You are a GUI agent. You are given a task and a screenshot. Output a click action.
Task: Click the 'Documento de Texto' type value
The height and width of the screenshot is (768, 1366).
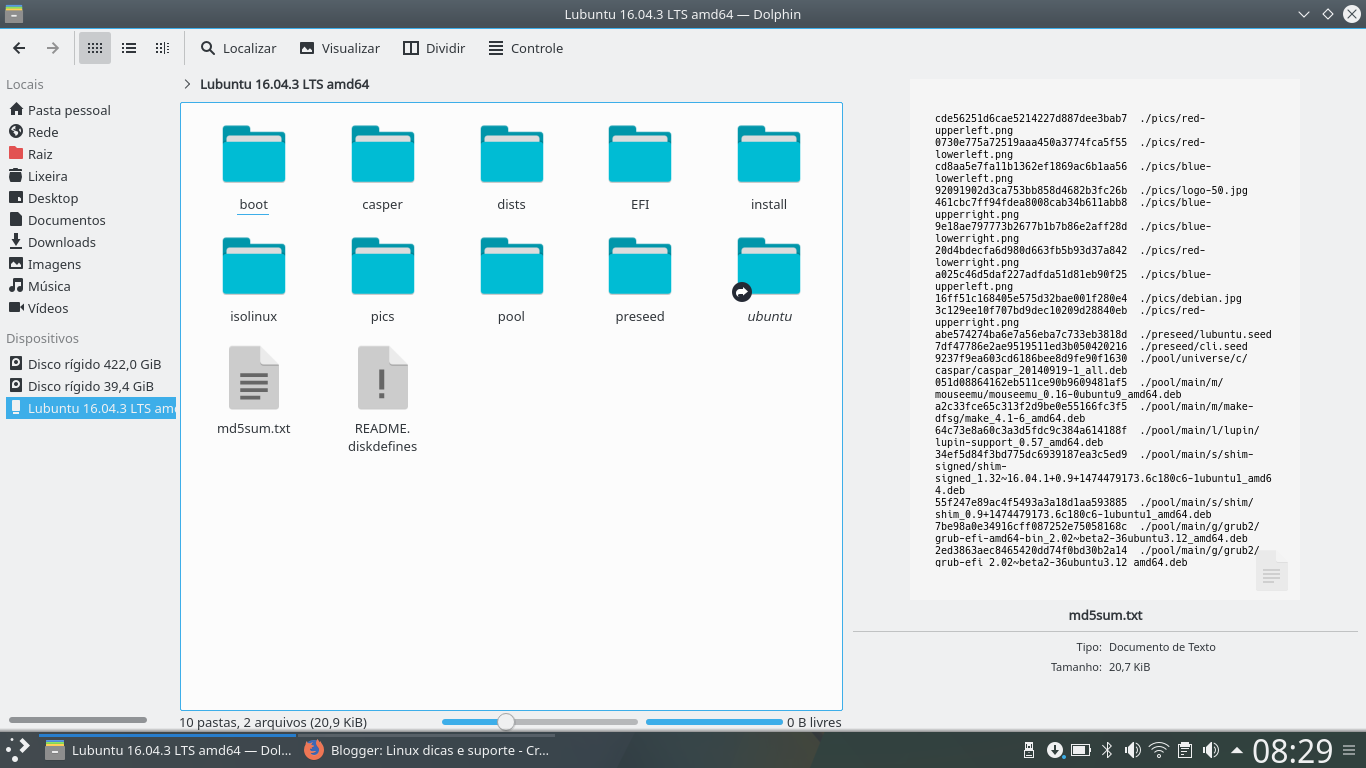(1162, 647)
